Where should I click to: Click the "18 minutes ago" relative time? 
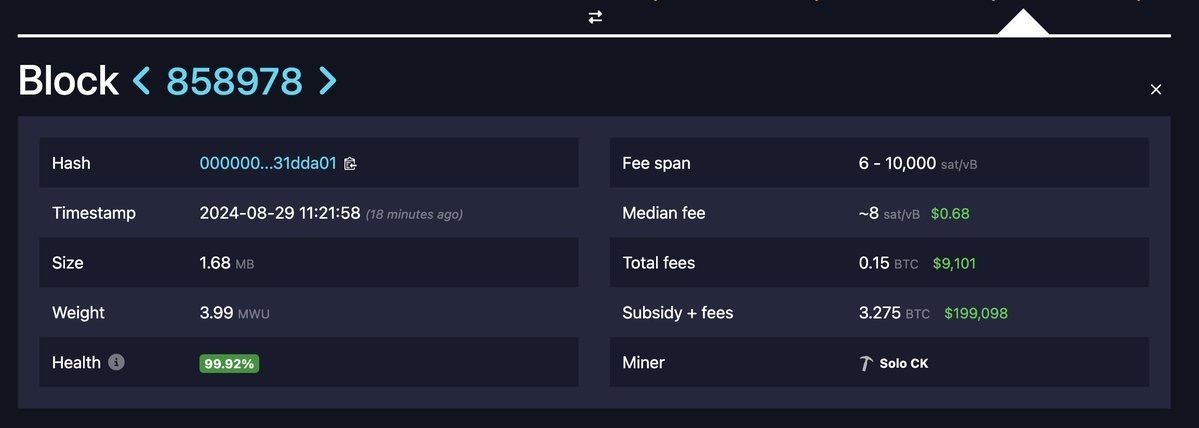coord(414,214)
